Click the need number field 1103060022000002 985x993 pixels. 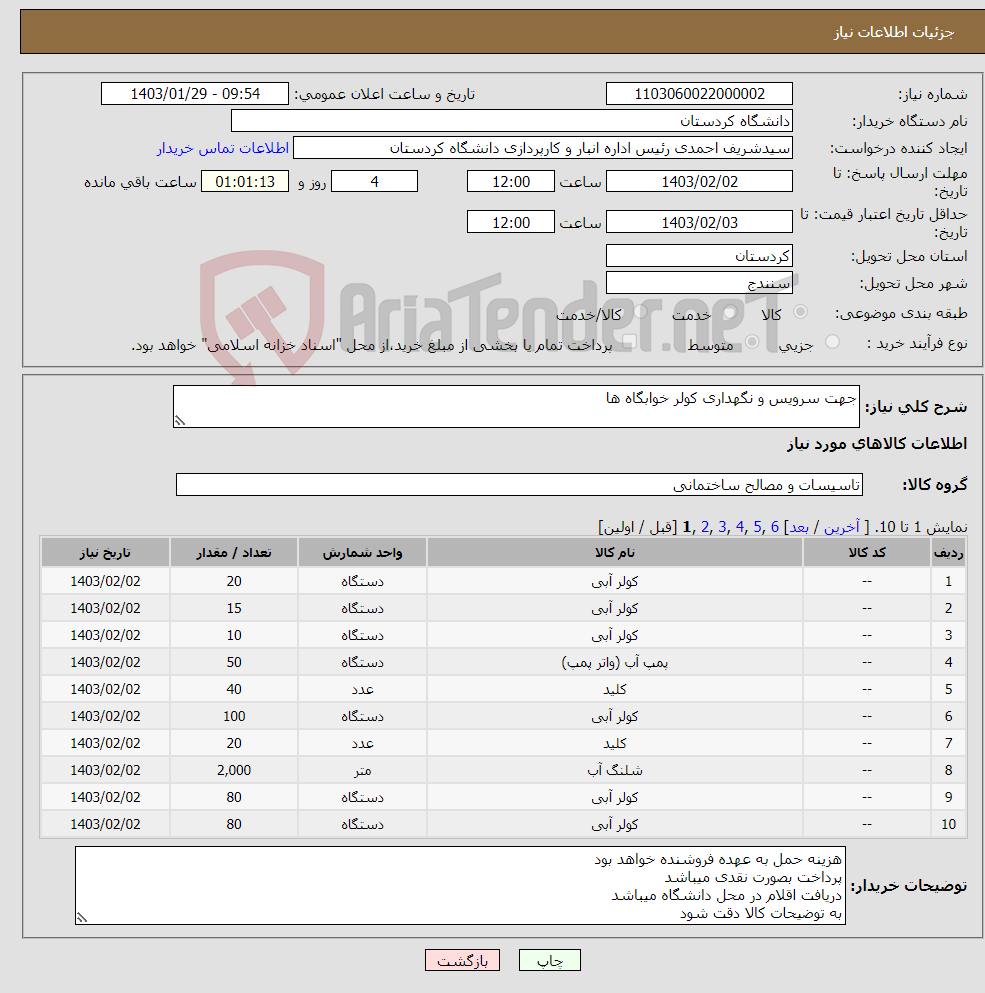pos(699,94)
